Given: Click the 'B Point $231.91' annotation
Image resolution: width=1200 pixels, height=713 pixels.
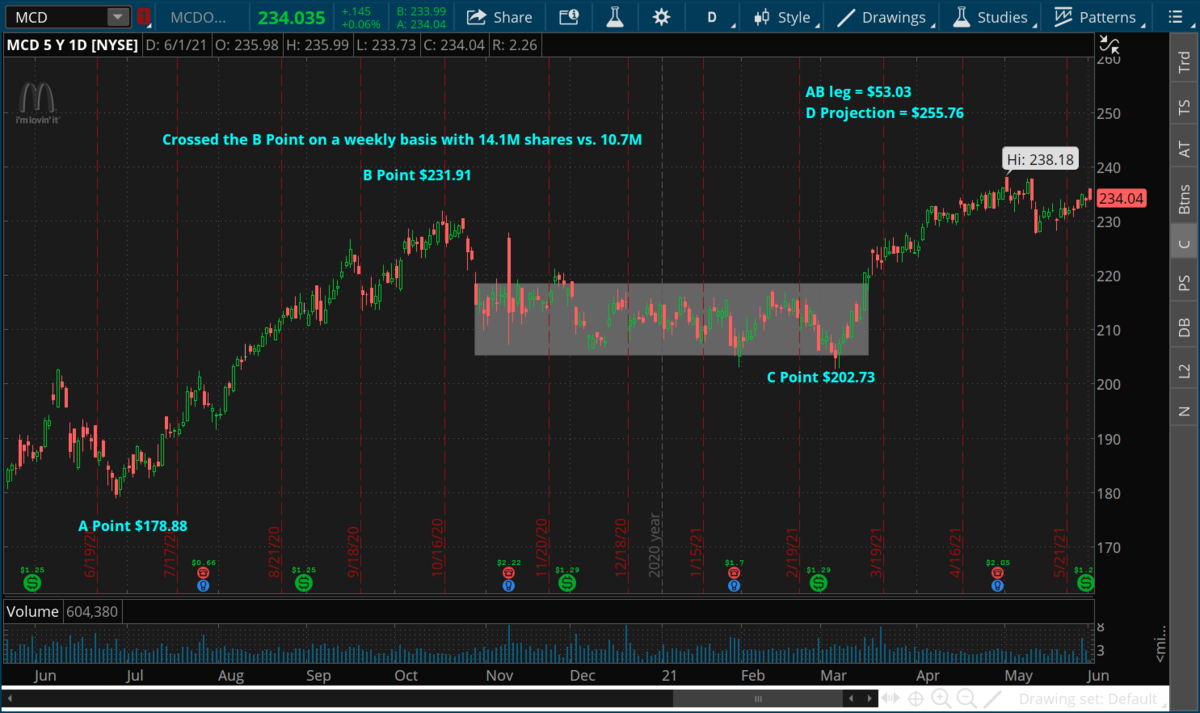Looking at the screenshot, I should (x=417, y=175).
